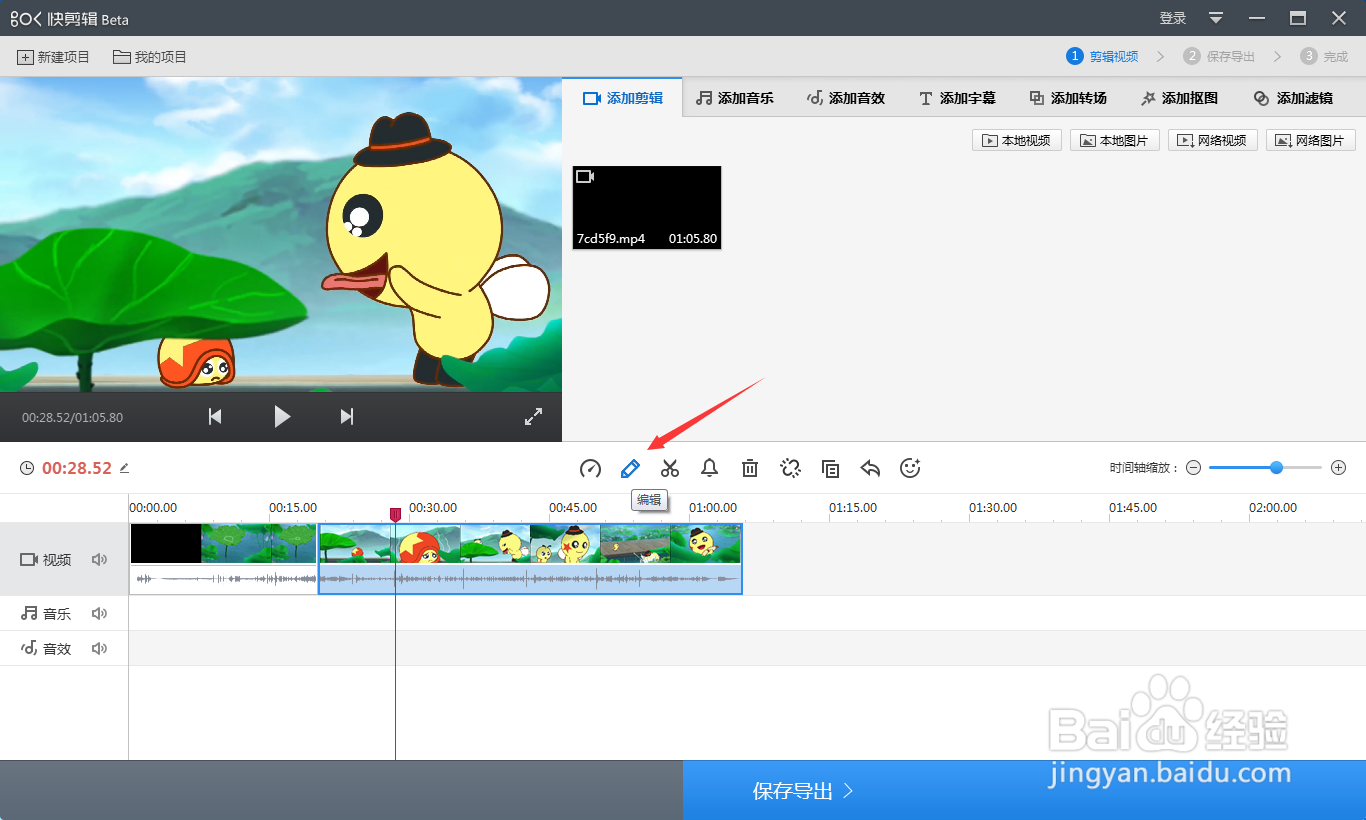Switch to 添加字幕 tab
Screen dimensions: 1366x820
tap(957, 98)
